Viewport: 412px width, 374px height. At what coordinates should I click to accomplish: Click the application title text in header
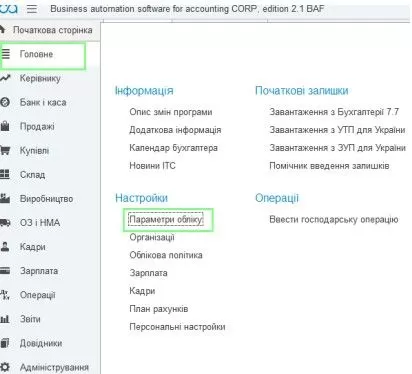point(187,9)
